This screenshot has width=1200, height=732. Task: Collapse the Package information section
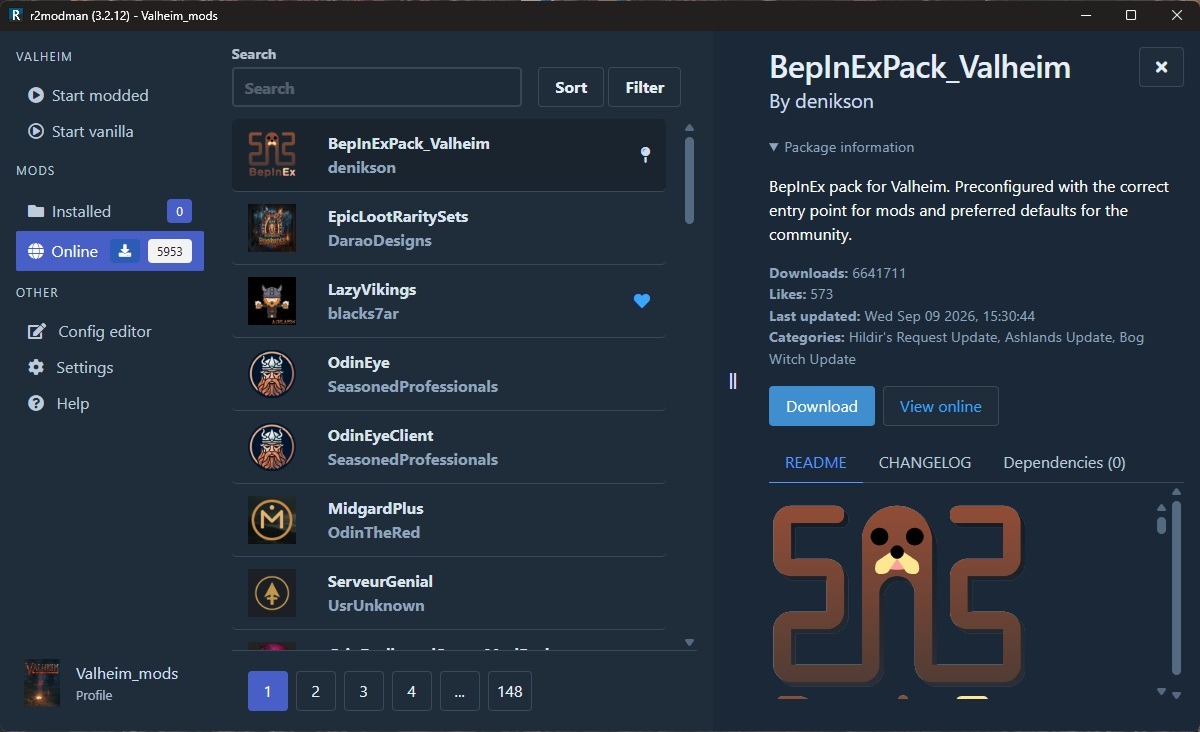tap(841, 147)
